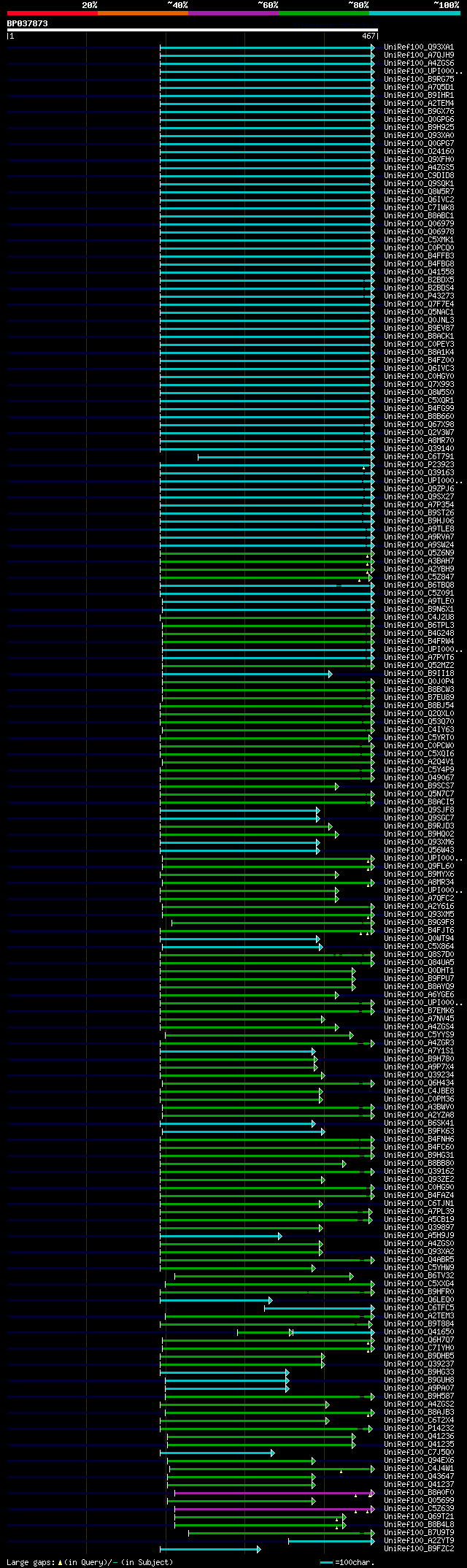467x1568 pixels.
Task: Select the UniRef100_A5H9J9 label
Action: 419,1236
